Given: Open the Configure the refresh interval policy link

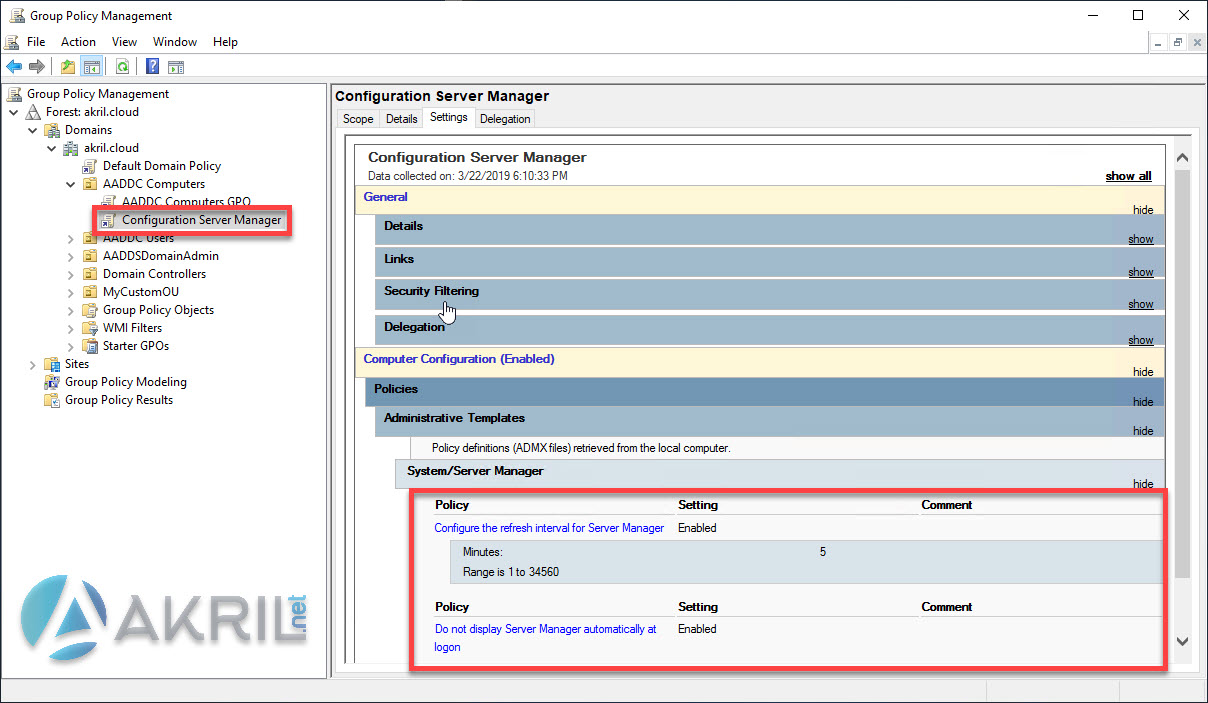Looking at the screenshot, I should [x=549, y=527].
